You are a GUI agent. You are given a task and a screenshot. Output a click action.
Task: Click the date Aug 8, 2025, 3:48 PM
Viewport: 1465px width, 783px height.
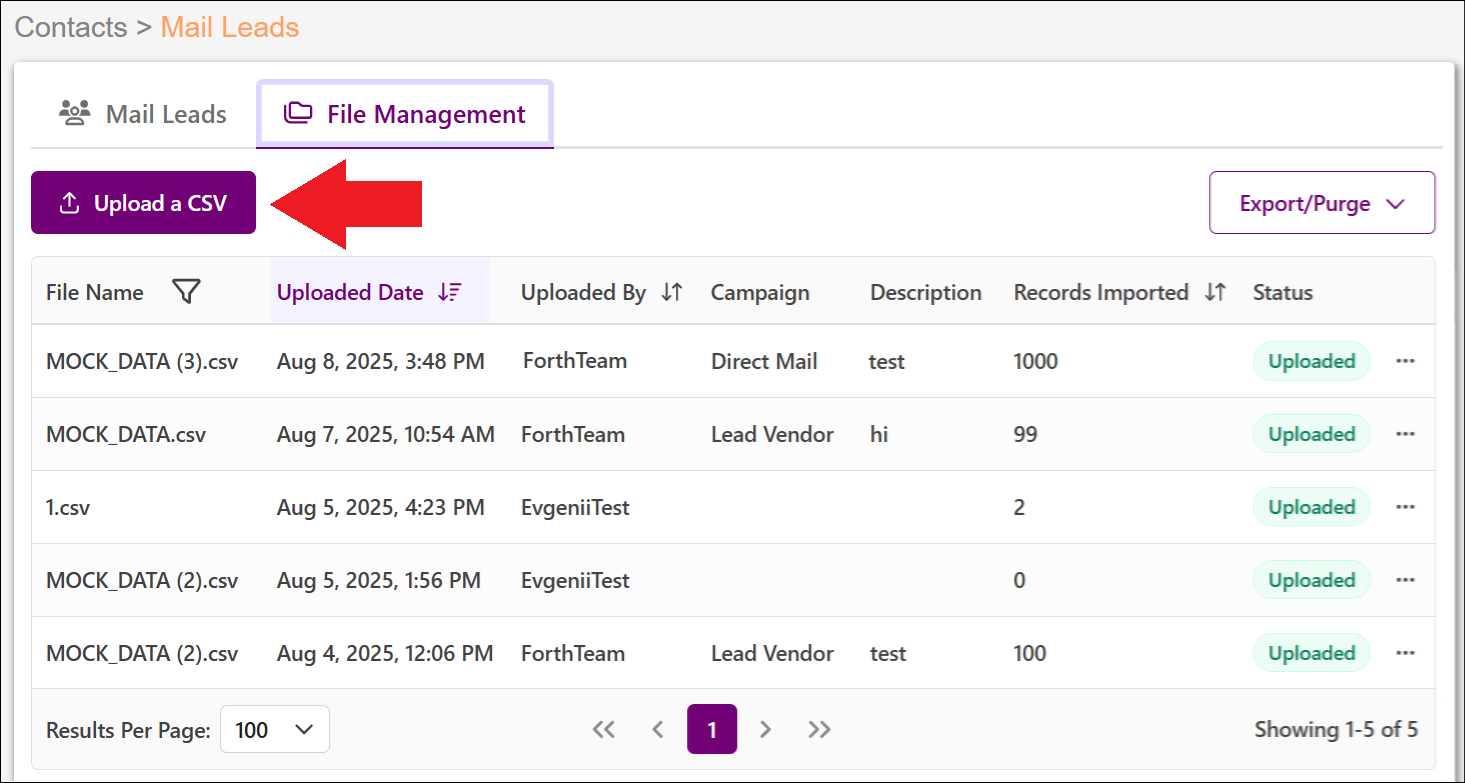point(381,361)
